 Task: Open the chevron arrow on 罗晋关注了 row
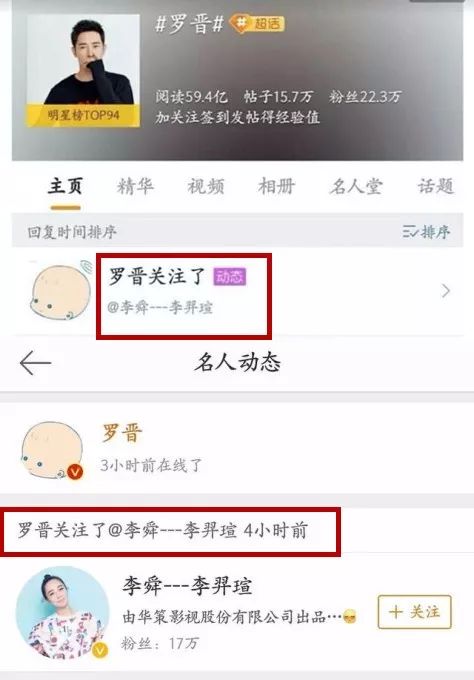445,291
